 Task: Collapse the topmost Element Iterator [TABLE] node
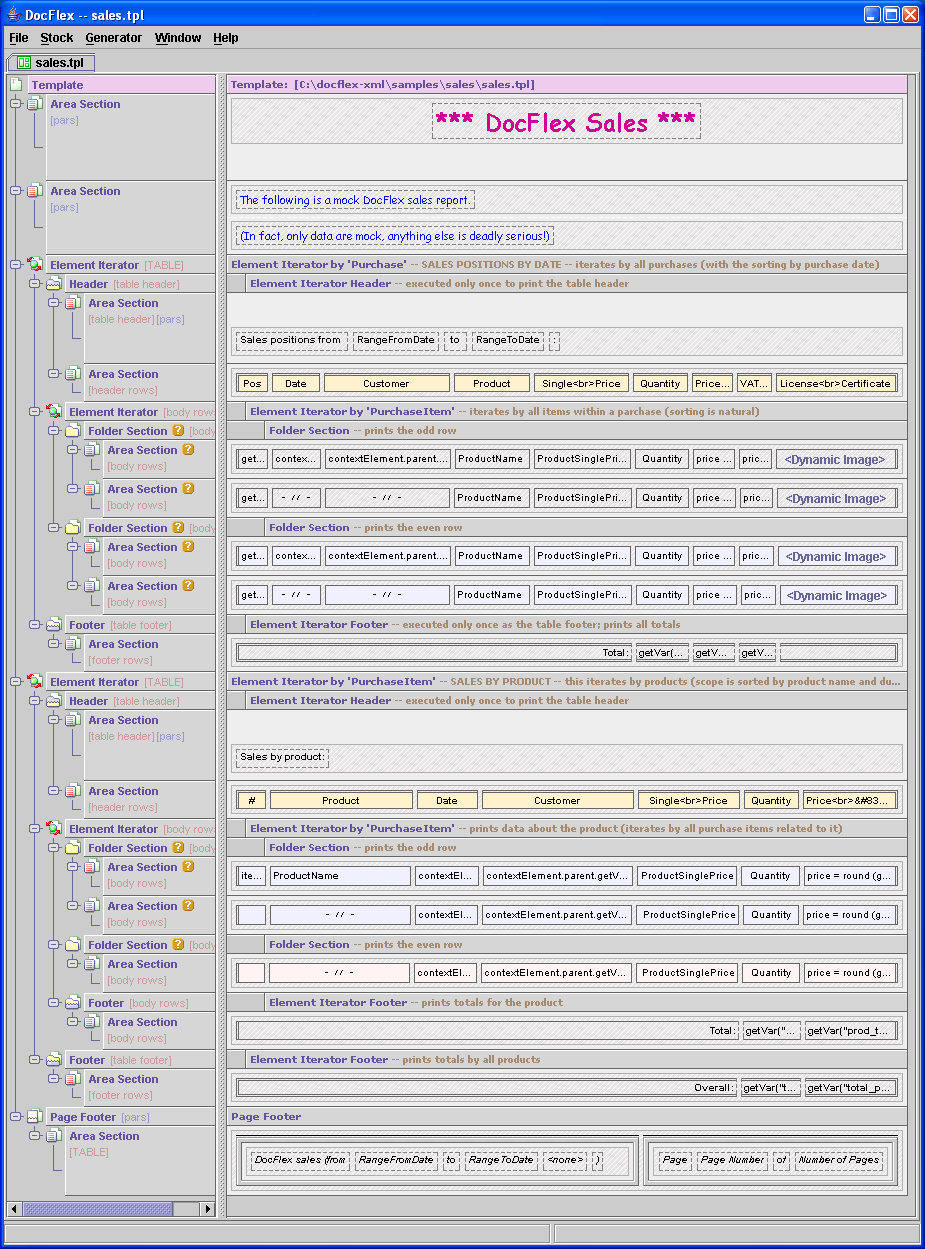pyautogui.click(x=16, y=265)
